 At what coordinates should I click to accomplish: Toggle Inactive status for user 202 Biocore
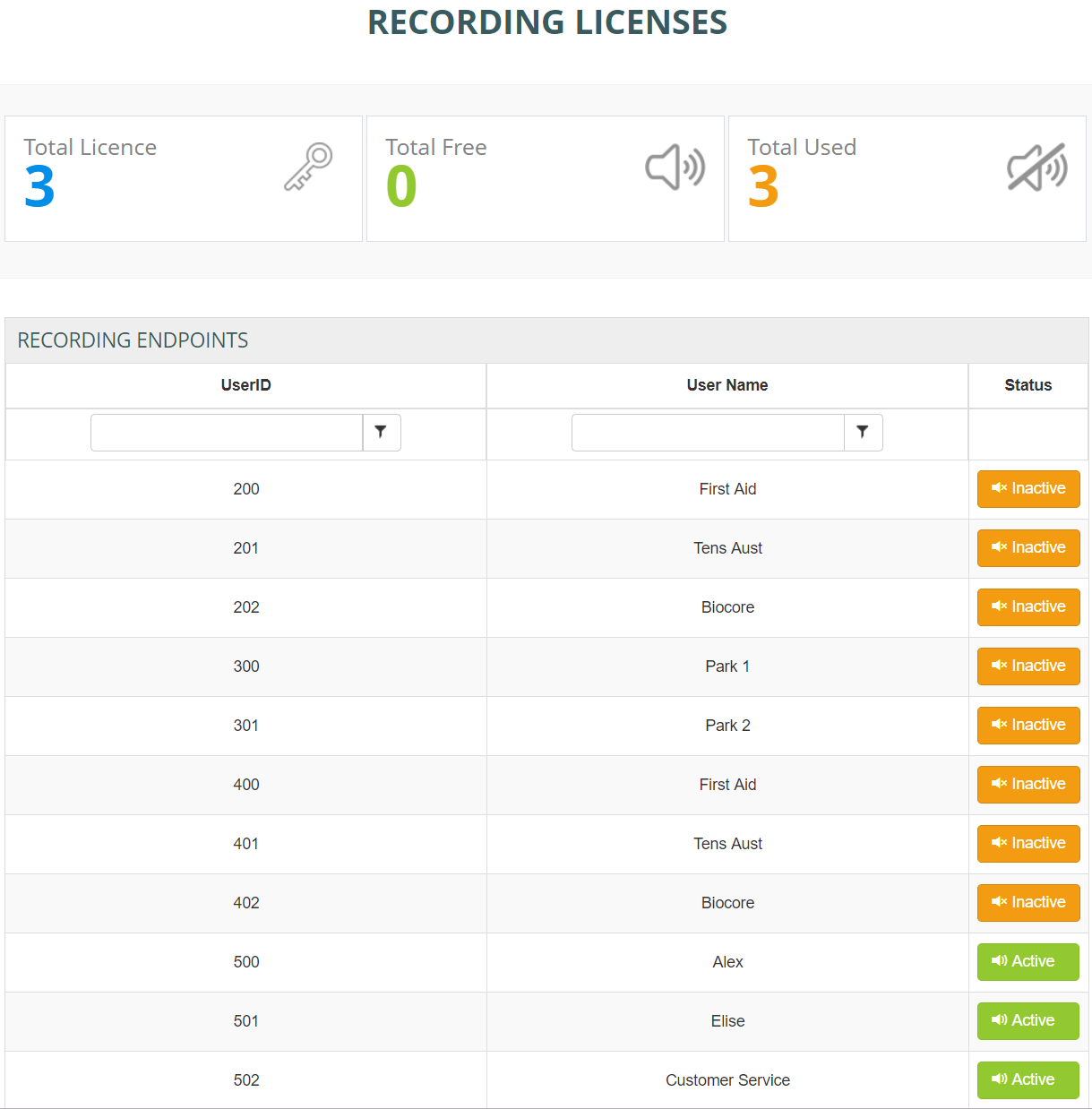click(1028, 607)
